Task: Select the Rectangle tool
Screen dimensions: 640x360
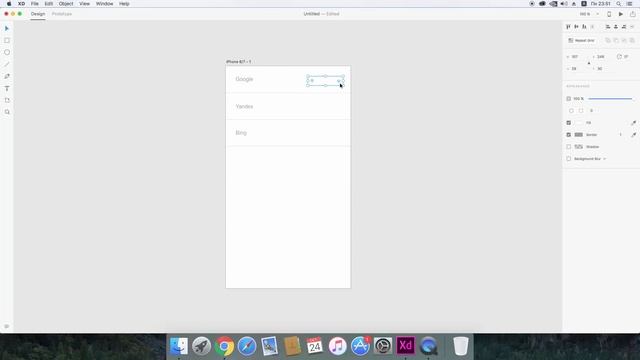Action: pyautogui.click(x=7, y=40)
